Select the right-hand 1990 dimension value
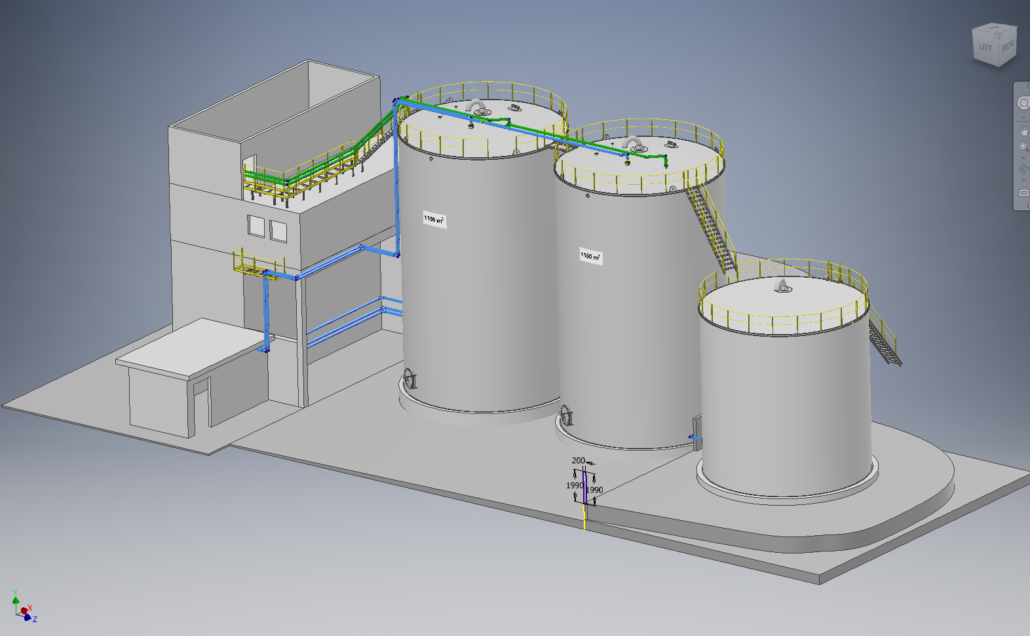This screenshot has width=1030, height=636. (594, 490)
